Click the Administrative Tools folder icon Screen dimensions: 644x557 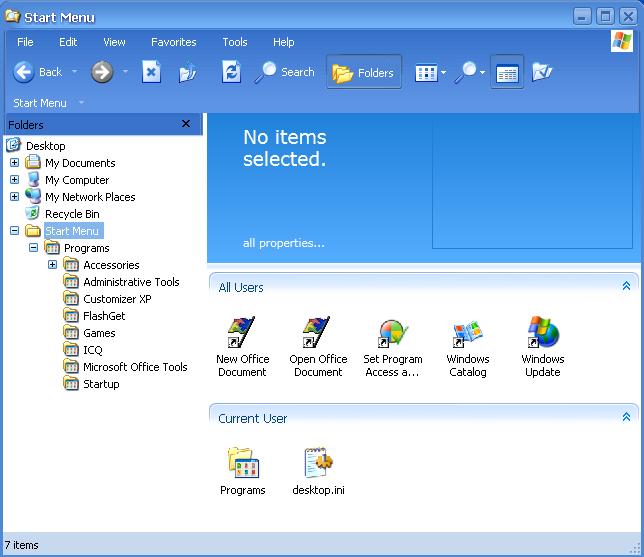coord(71,281)
